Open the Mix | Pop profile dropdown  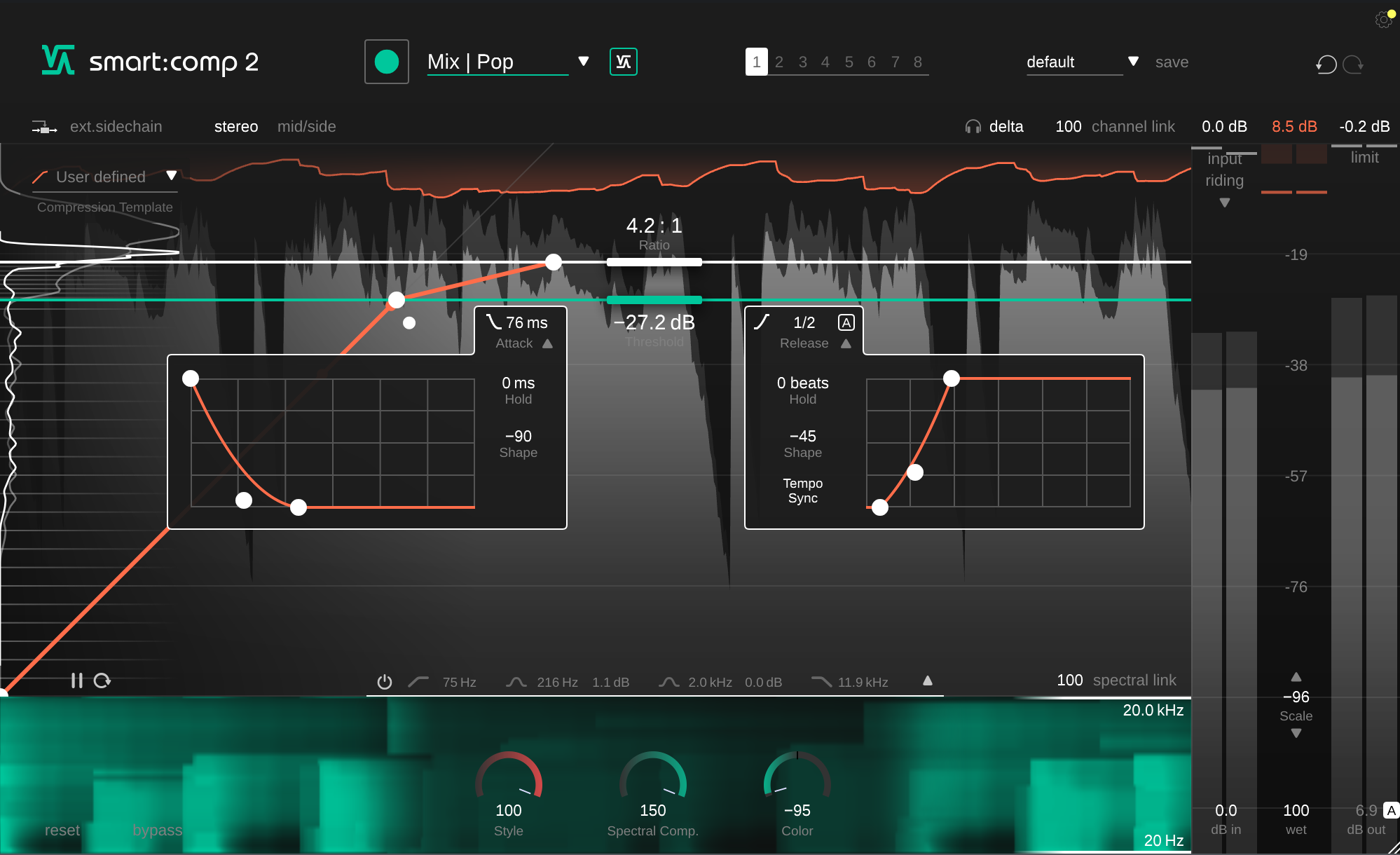[x=584, y=62]
